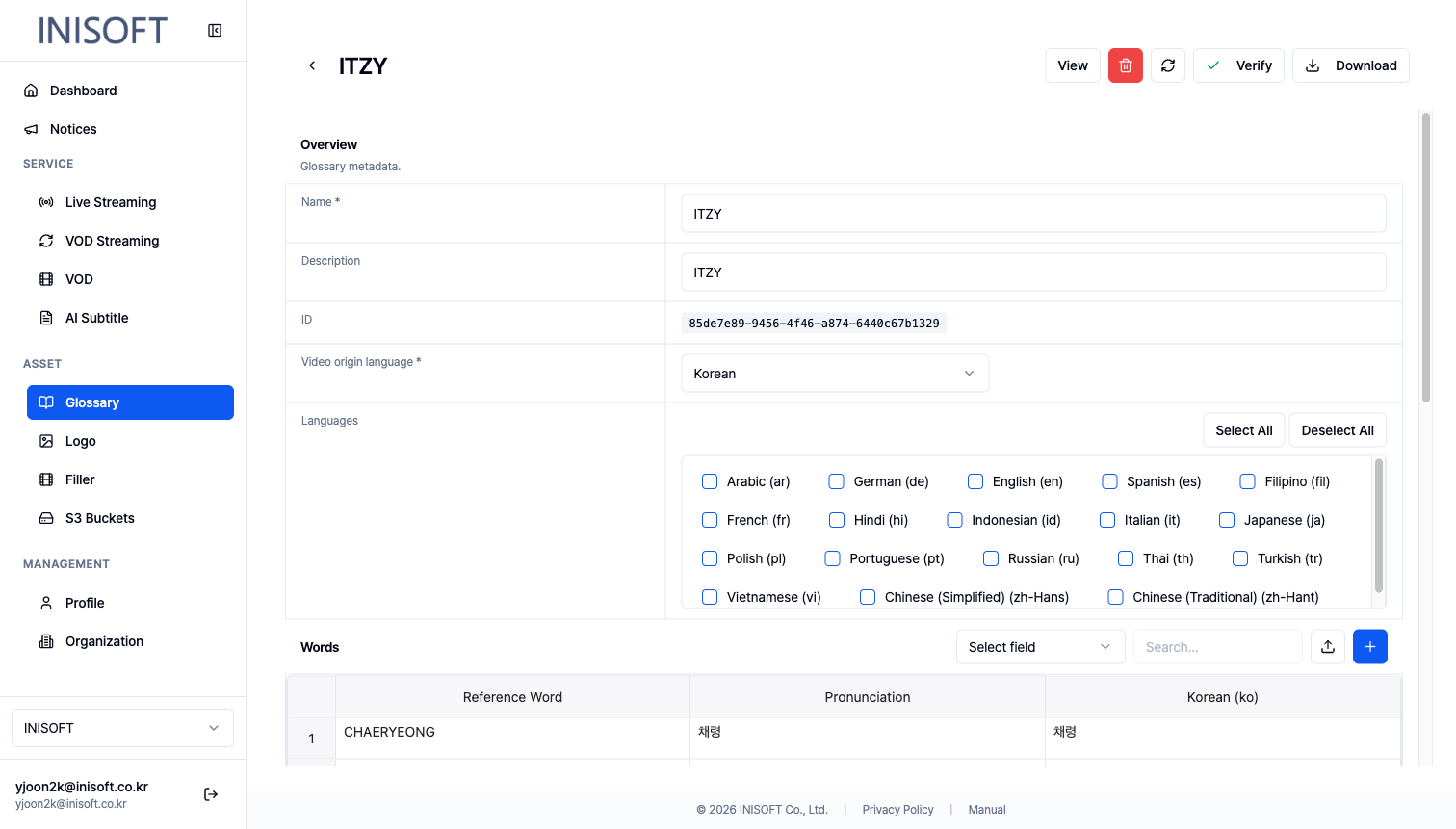Open the Privacy Policy link
Viewport: 1456px width, 829px height.
pos(898,810)
